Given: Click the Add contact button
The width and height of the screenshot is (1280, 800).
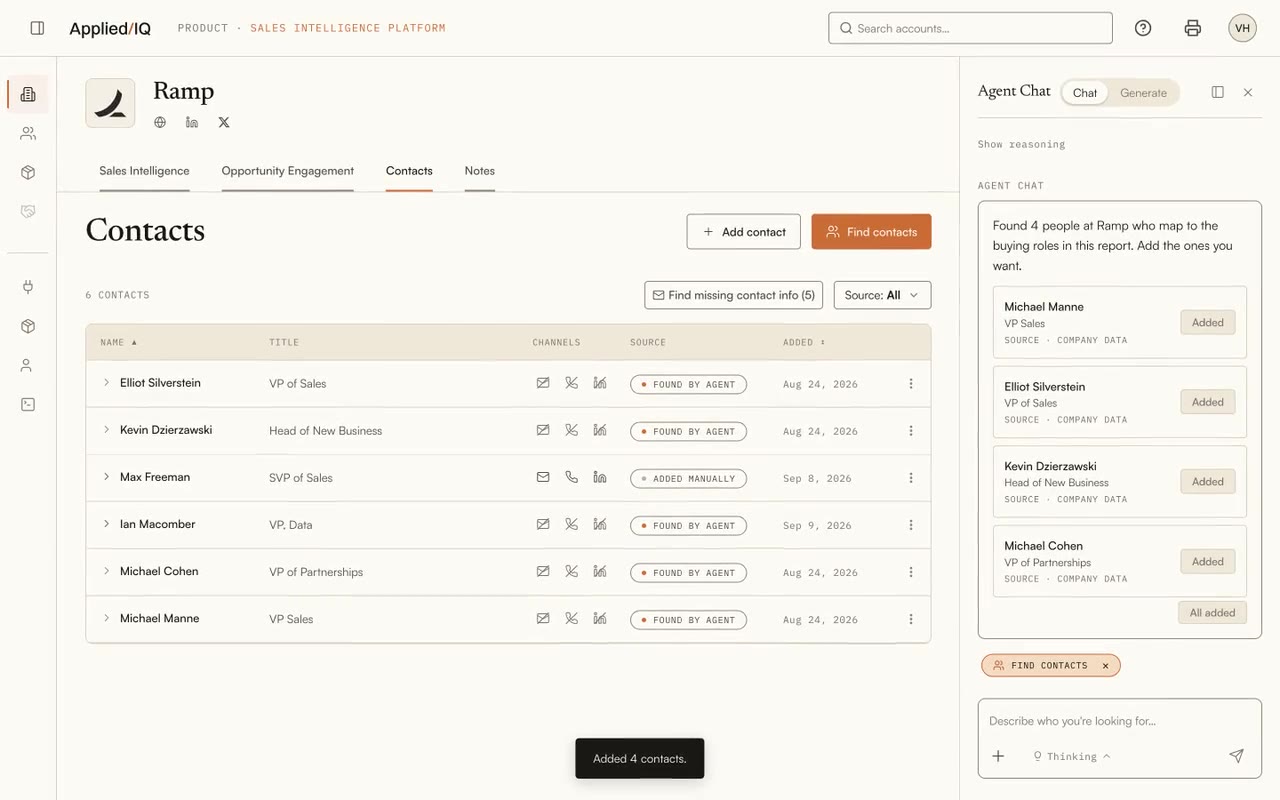Looking at the screenshot, I should (x=743, y=232).
